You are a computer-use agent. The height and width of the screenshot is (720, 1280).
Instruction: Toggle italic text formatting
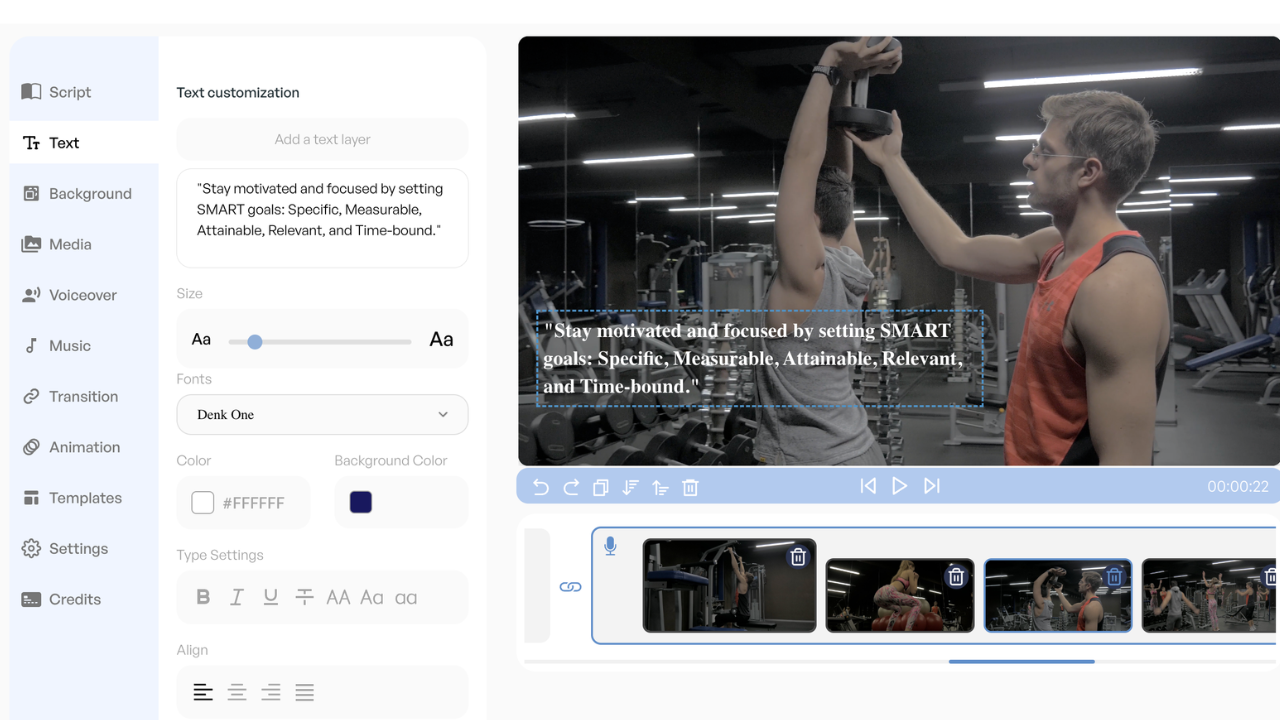[x=237, y=597]
